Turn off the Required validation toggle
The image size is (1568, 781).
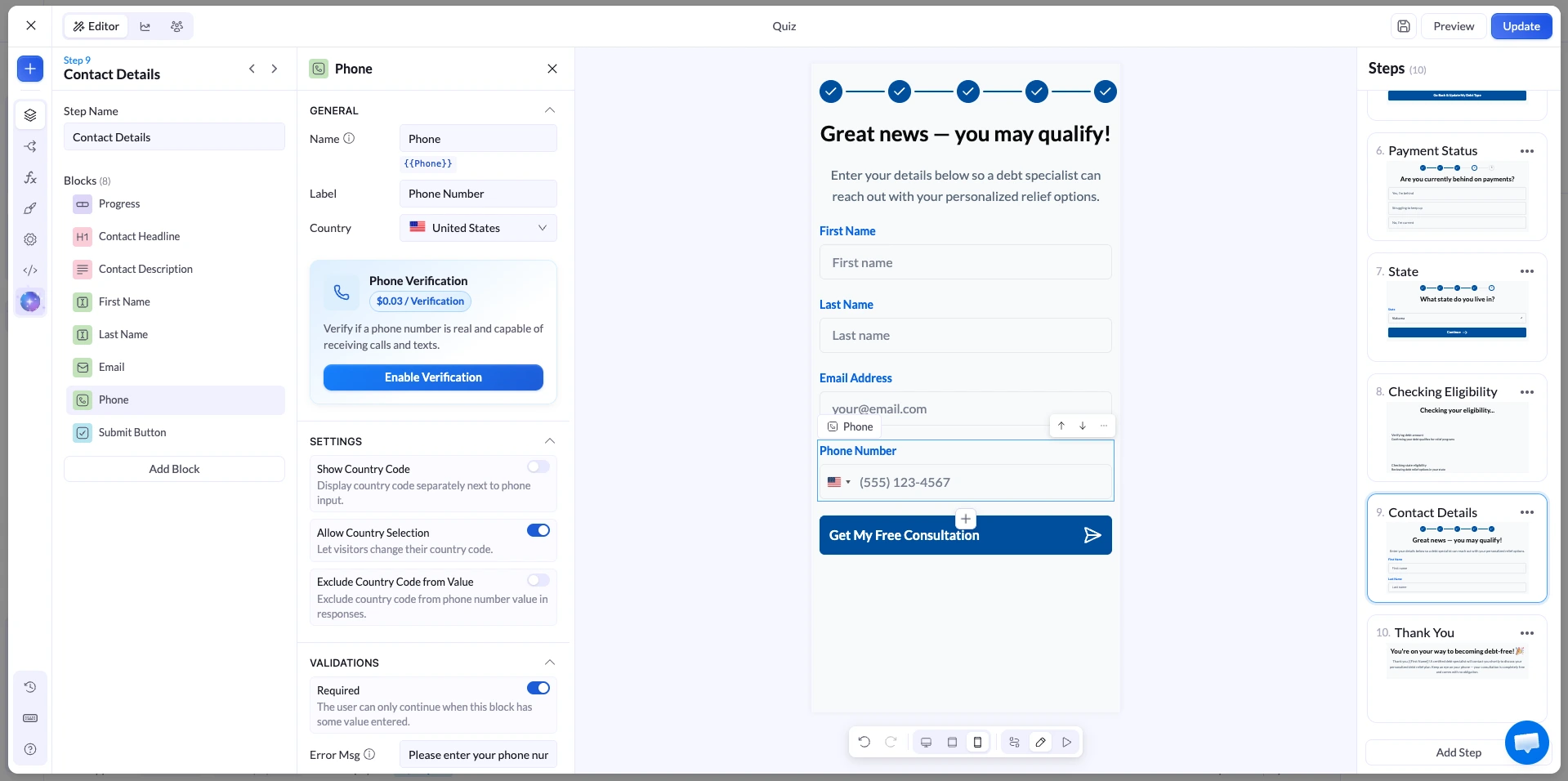(538, 688)
